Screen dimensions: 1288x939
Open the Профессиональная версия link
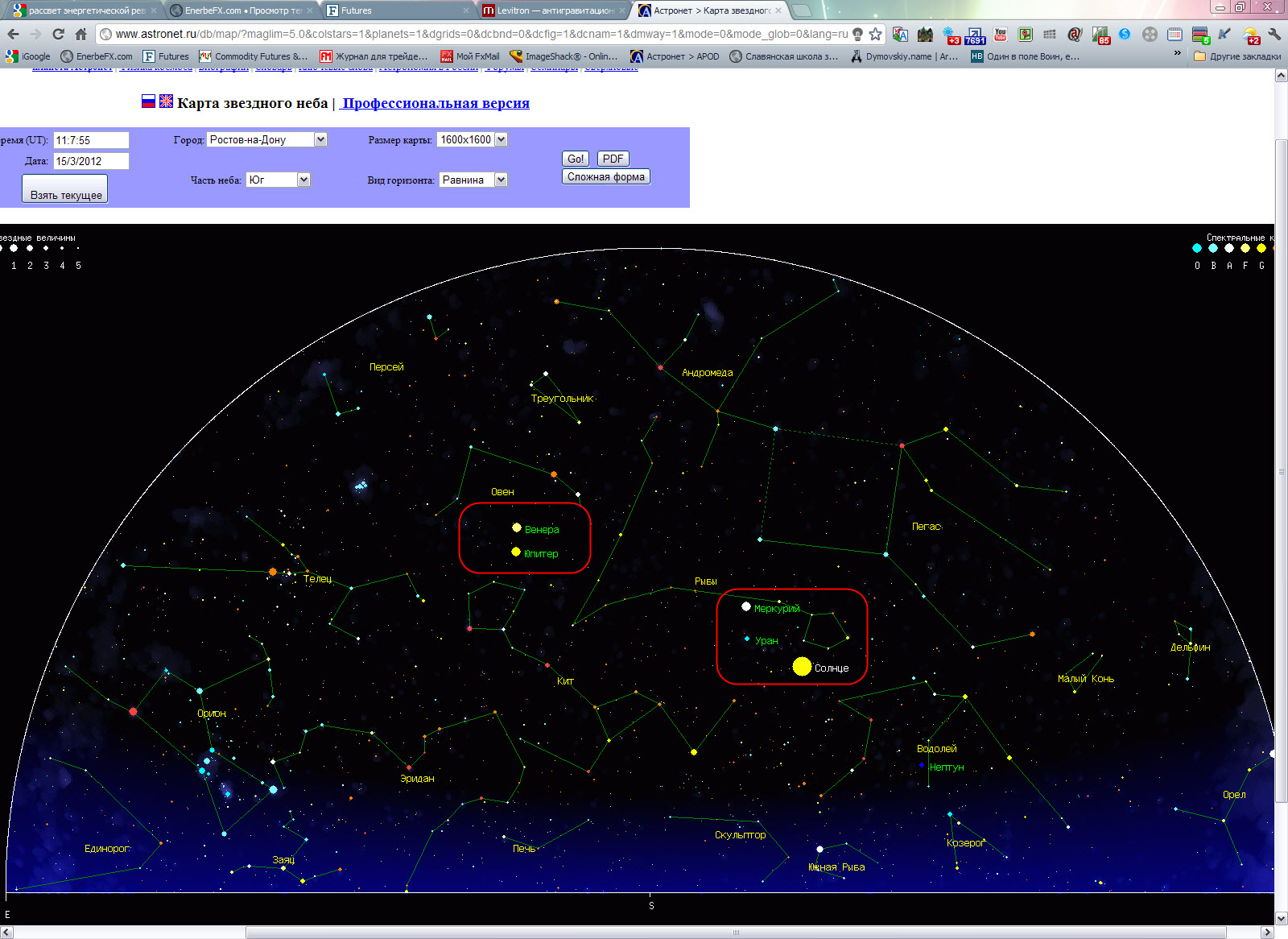point(435,103)
